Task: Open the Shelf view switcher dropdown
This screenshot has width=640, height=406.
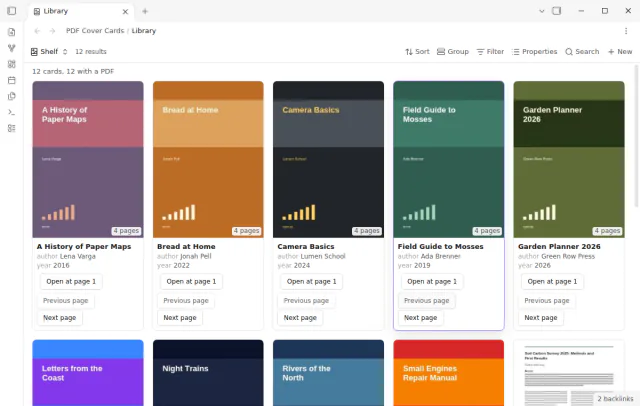Action: [x=49, y=51]
